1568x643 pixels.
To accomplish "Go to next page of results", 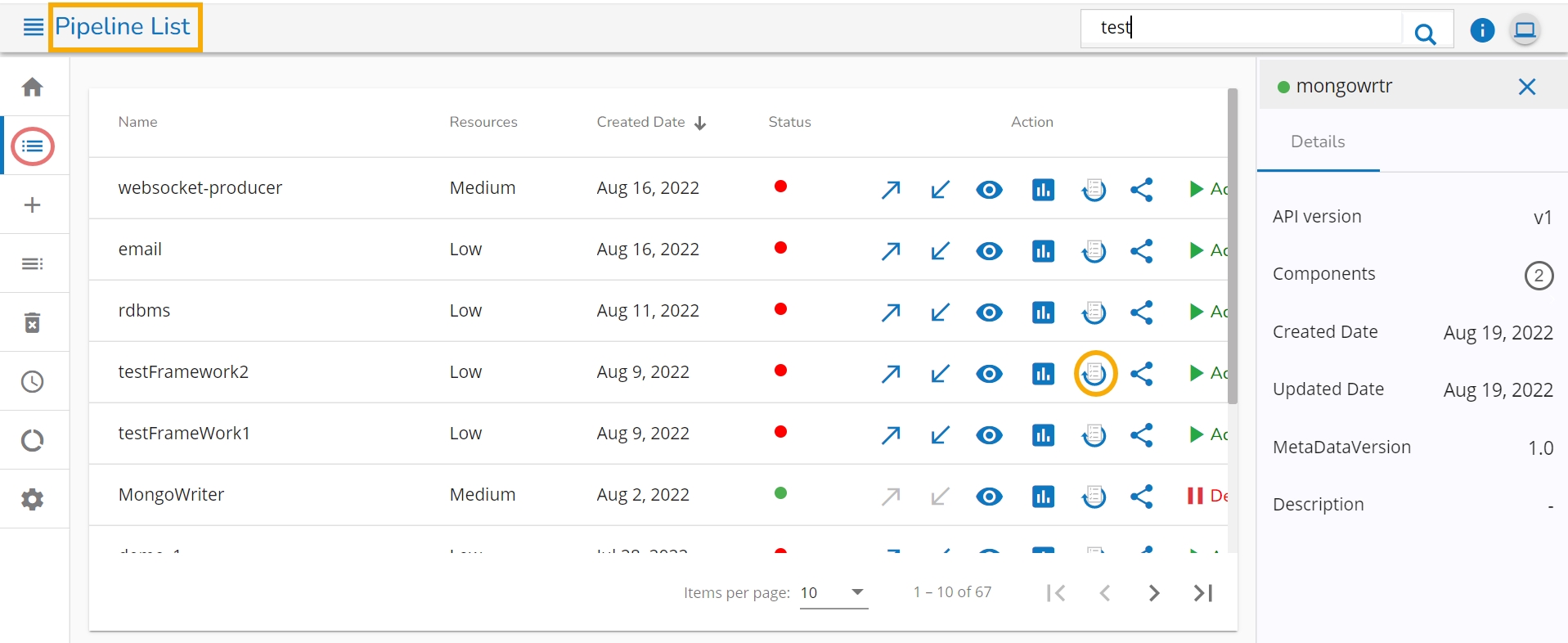I will click(x=1153, y=593).
